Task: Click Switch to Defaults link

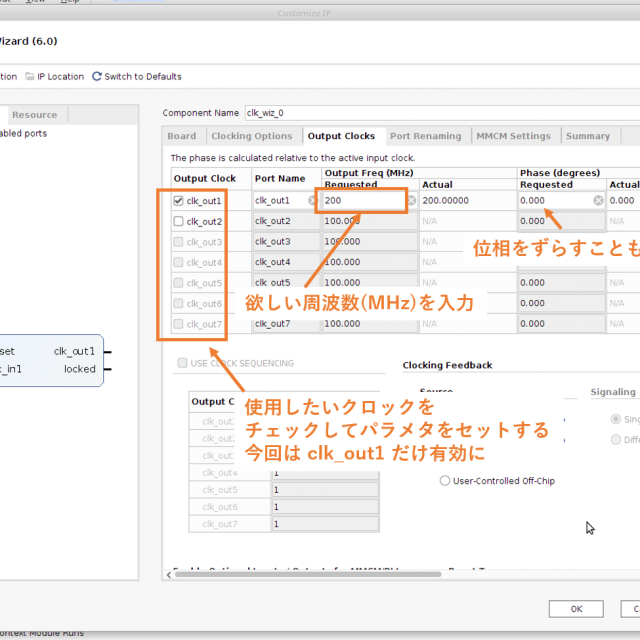Action: [x=143, y=76]
